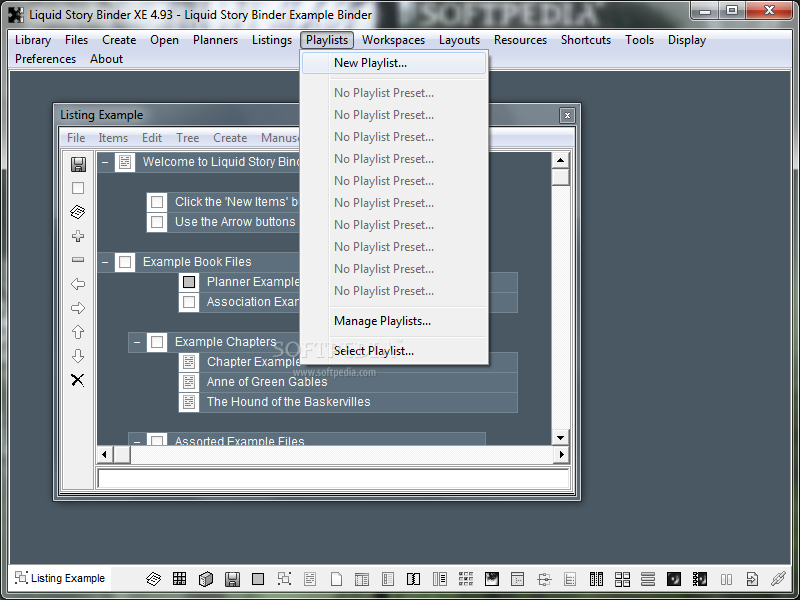This screenshot has width=800, height=600.
Task: Click the solid gray square icon in bottom toolbar
Action: click(x=258, y=579)
